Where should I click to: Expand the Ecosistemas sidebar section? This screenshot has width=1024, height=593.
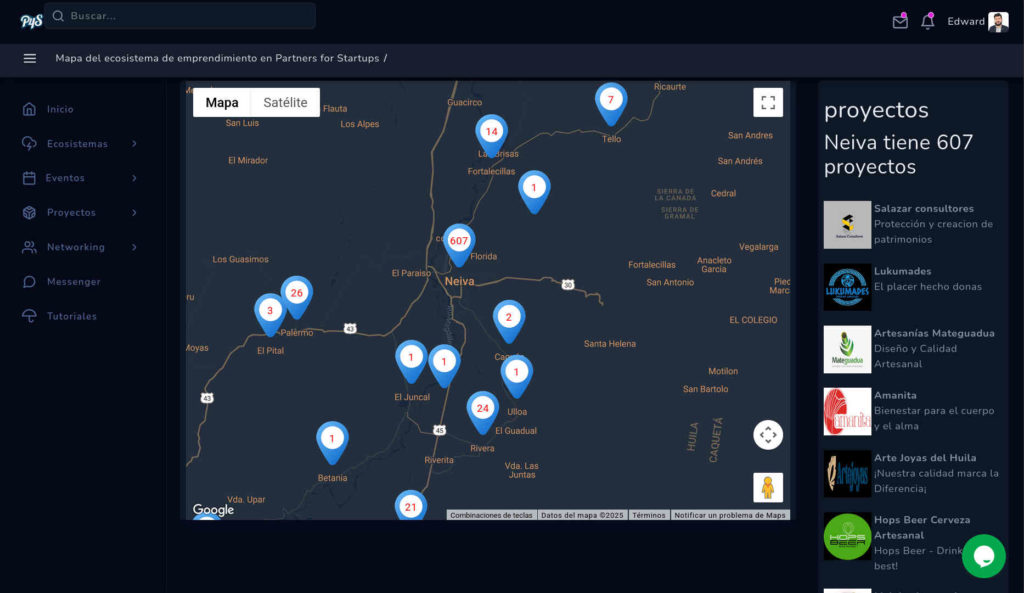pos(80,143)
